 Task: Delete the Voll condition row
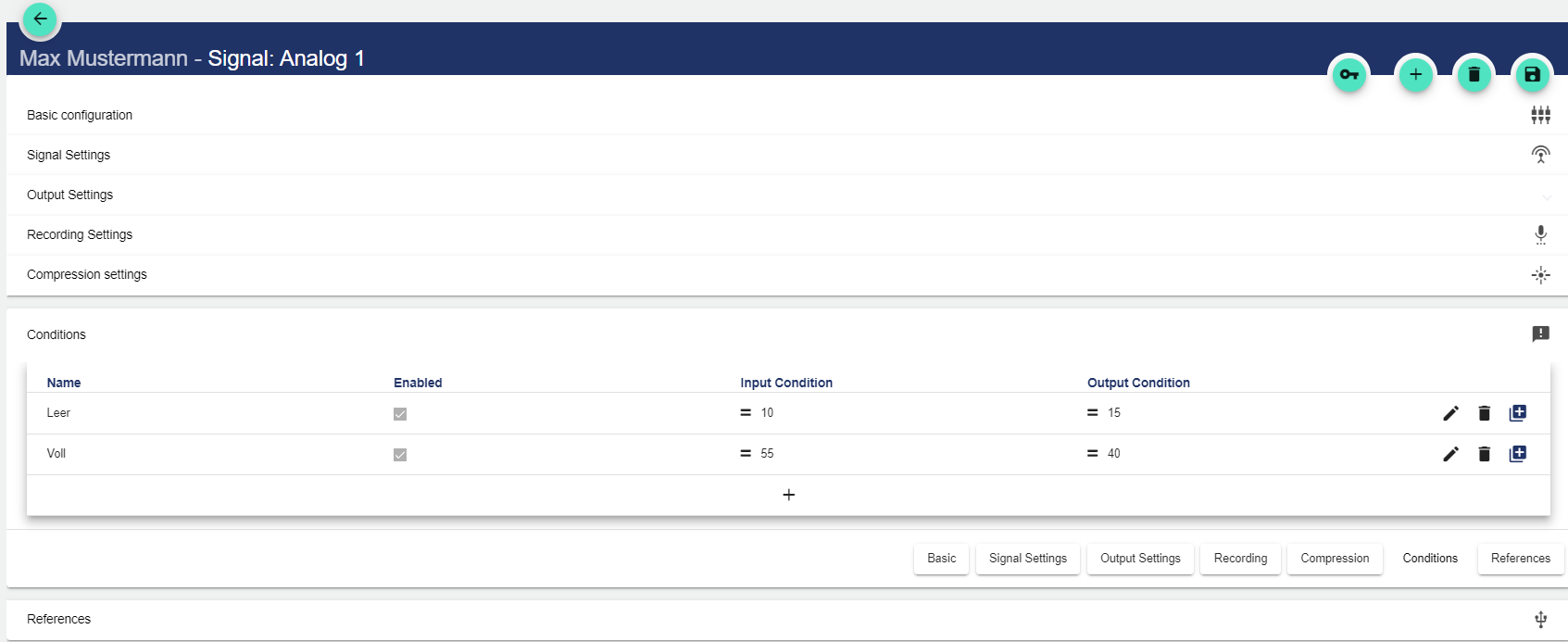coord(1484,454)
